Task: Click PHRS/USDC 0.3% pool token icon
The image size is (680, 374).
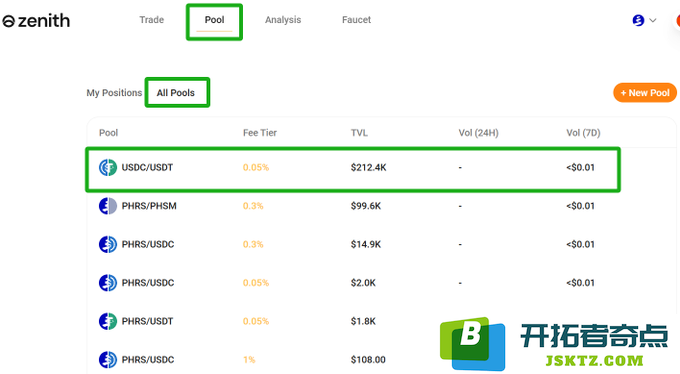Action: [108, 244]
